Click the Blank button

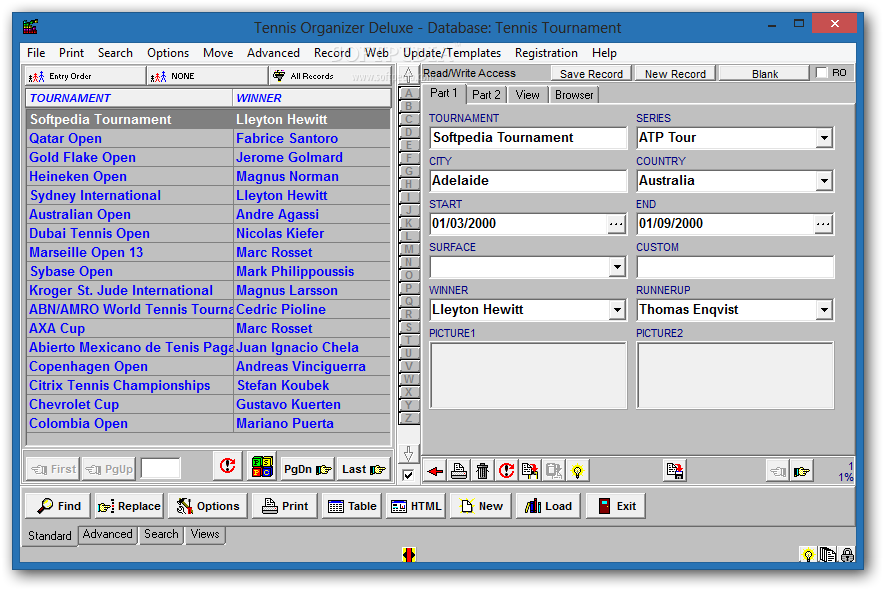point(764,74)
